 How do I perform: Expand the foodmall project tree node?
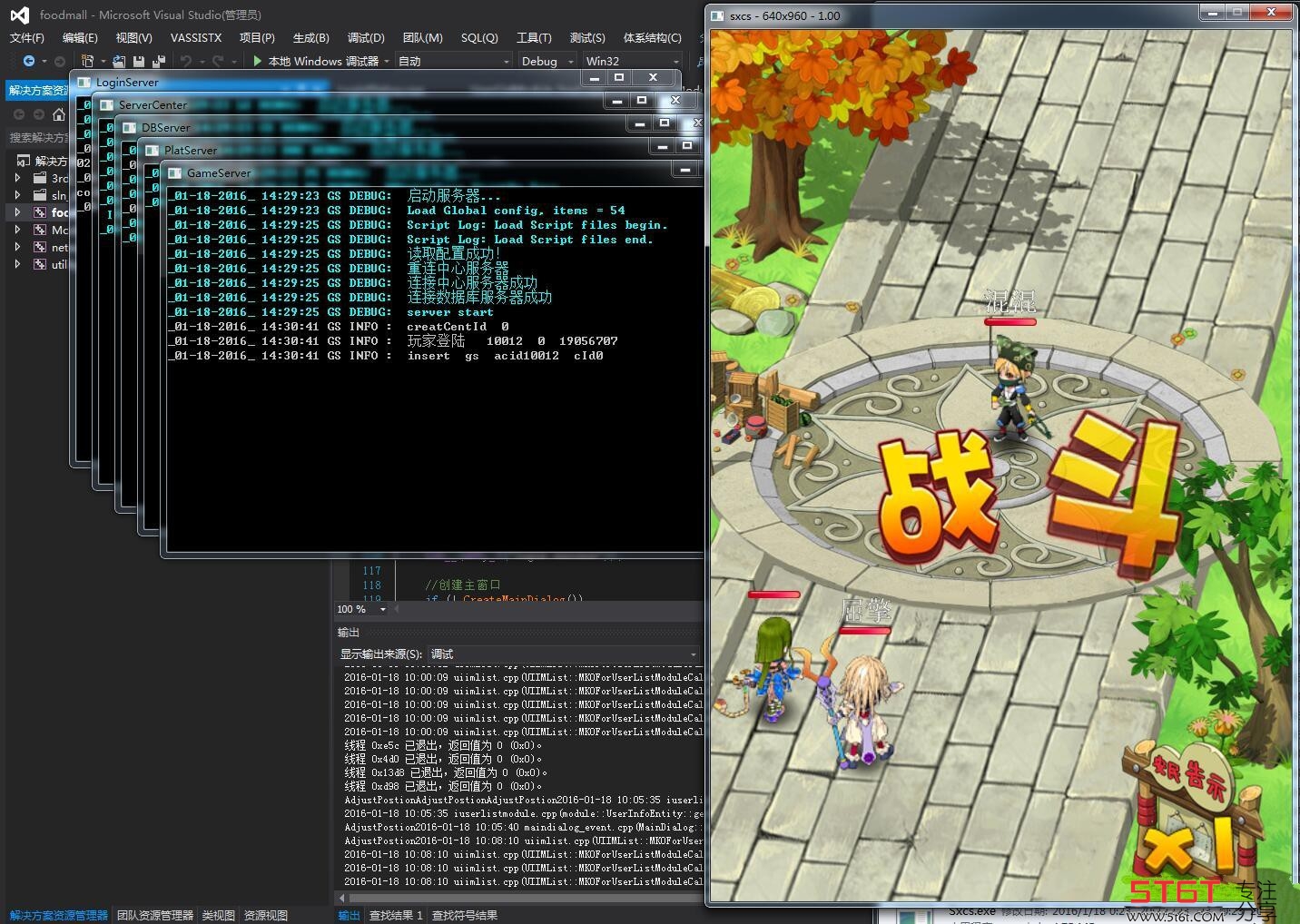click(17, 212)
